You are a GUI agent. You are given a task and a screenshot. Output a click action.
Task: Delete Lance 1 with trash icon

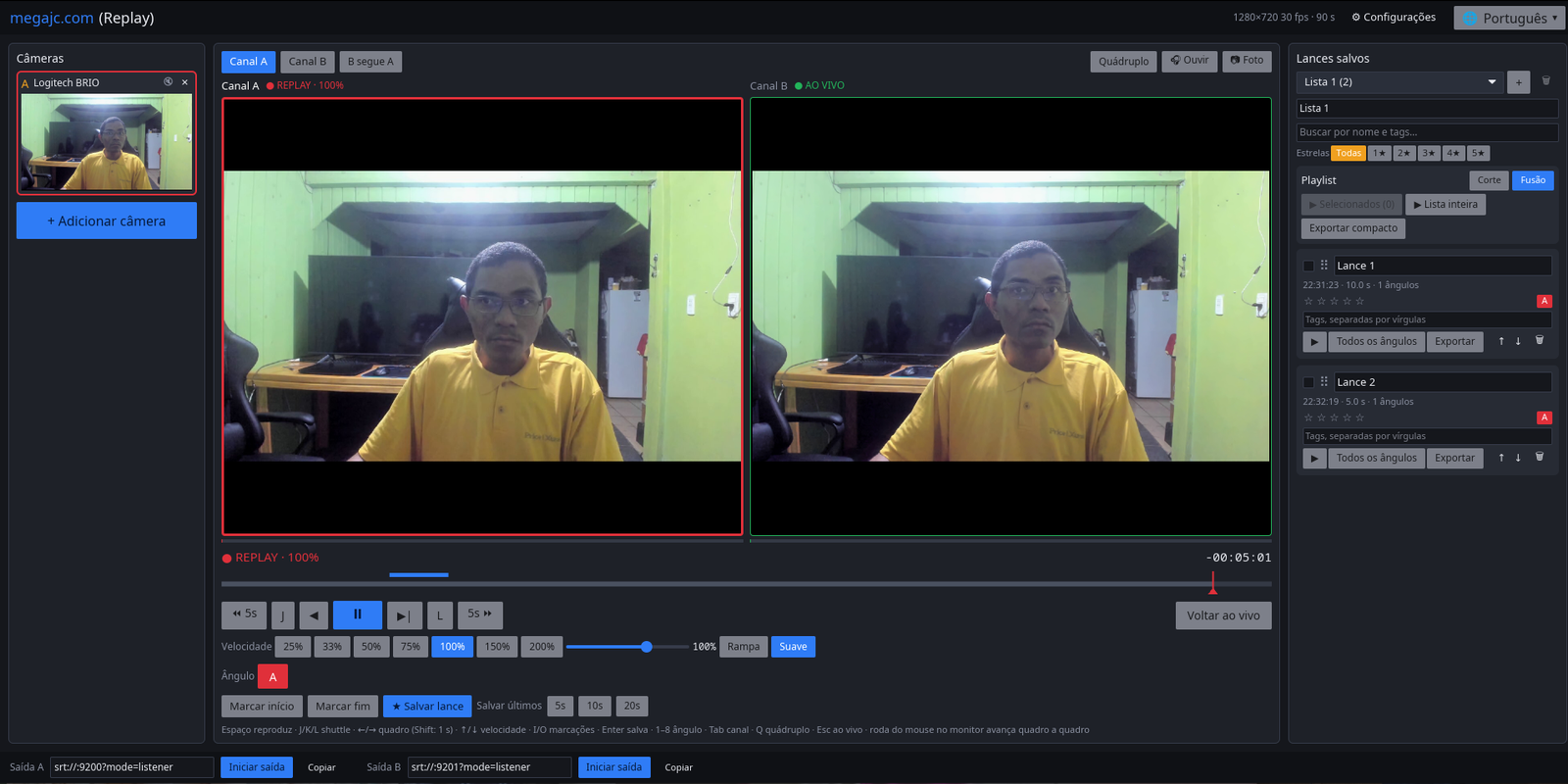(x=1539, y=340)
